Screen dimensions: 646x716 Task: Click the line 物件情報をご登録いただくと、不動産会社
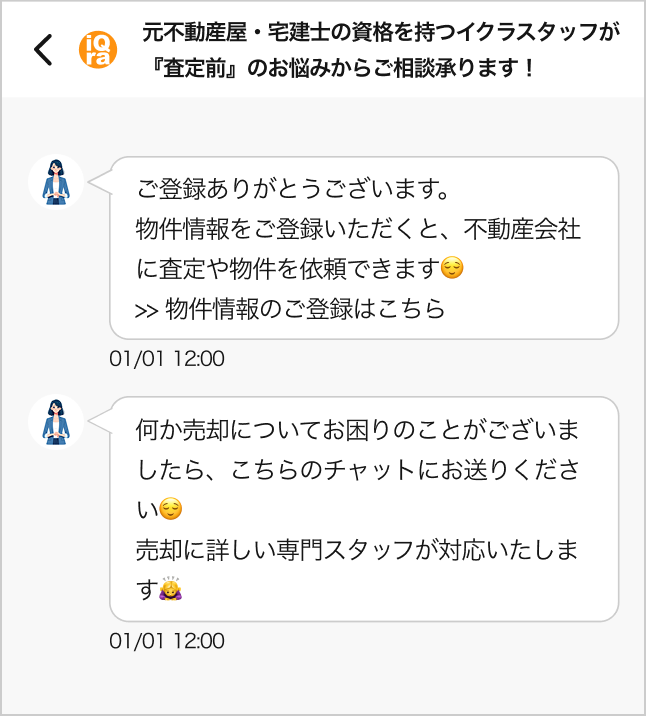click(x=358, y=229)
